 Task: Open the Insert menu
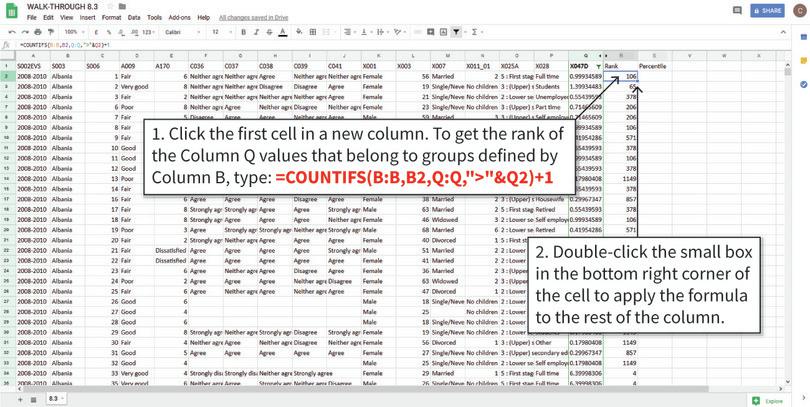tap(87, 18)
